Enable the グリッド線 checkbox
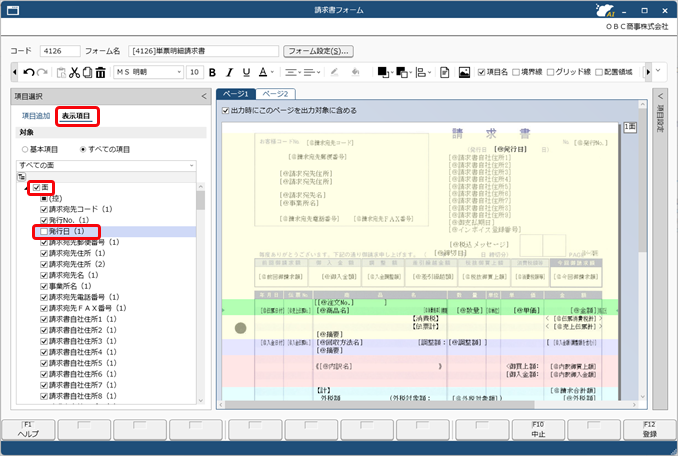 (x=550, y=72)
